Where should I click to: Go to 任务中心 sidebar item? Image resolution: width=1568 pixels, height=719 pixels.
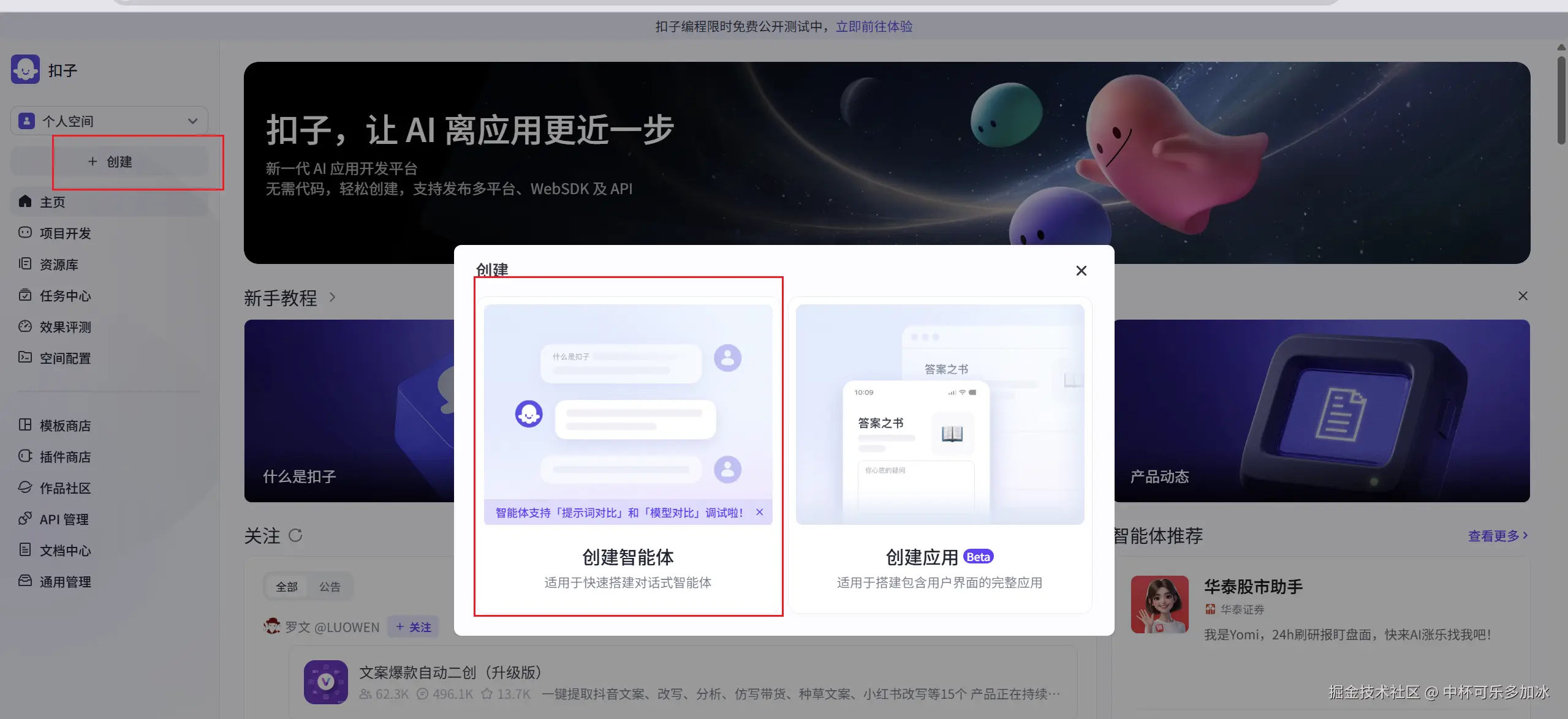coord(64,296)
